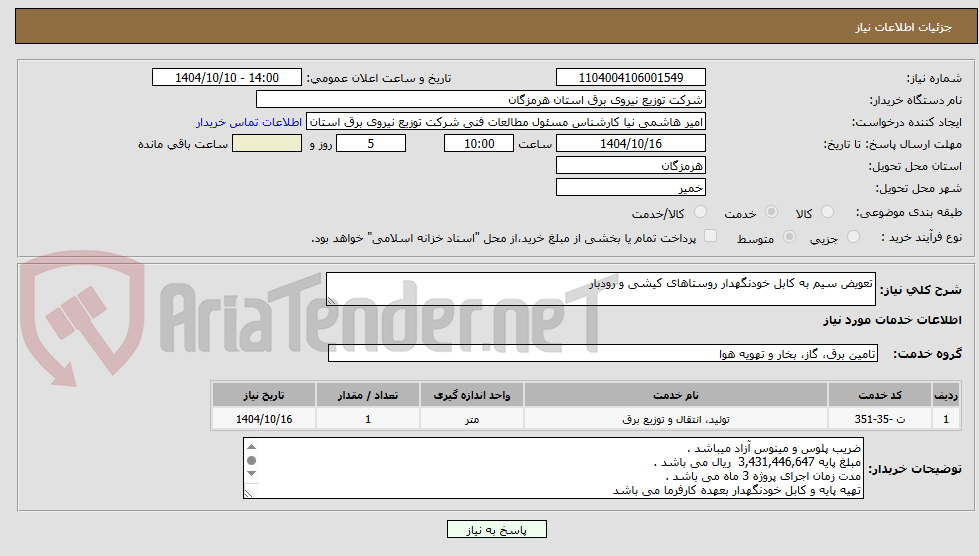
Task: Select the کالا/خدمت radio button
Action: point(701,212)
